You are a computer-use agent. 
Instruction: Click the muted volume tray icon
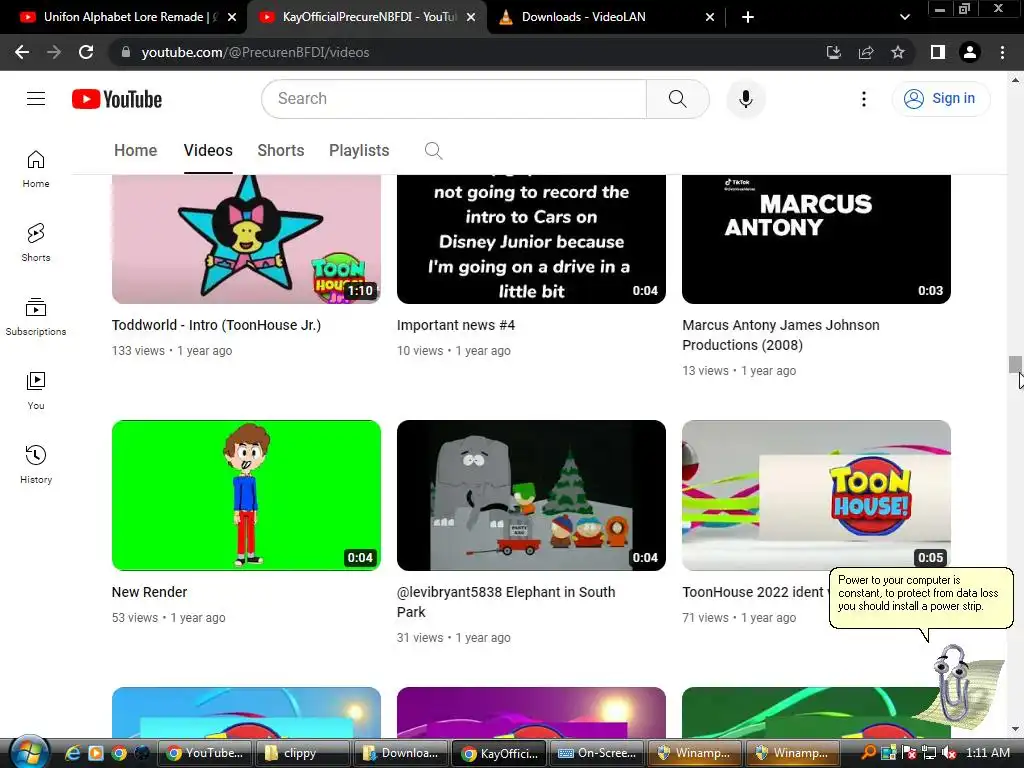click(x=950, y=753)
